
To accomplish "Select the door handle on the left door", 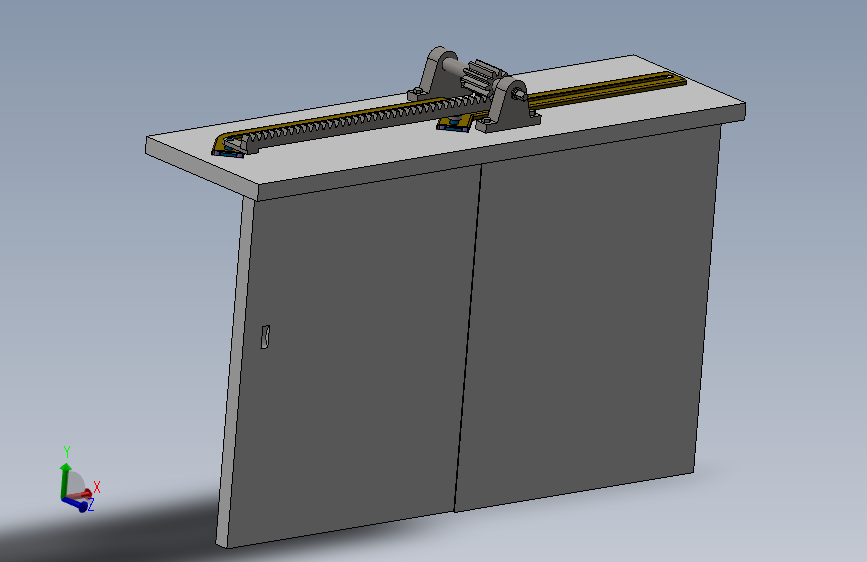I will [265, 337].
